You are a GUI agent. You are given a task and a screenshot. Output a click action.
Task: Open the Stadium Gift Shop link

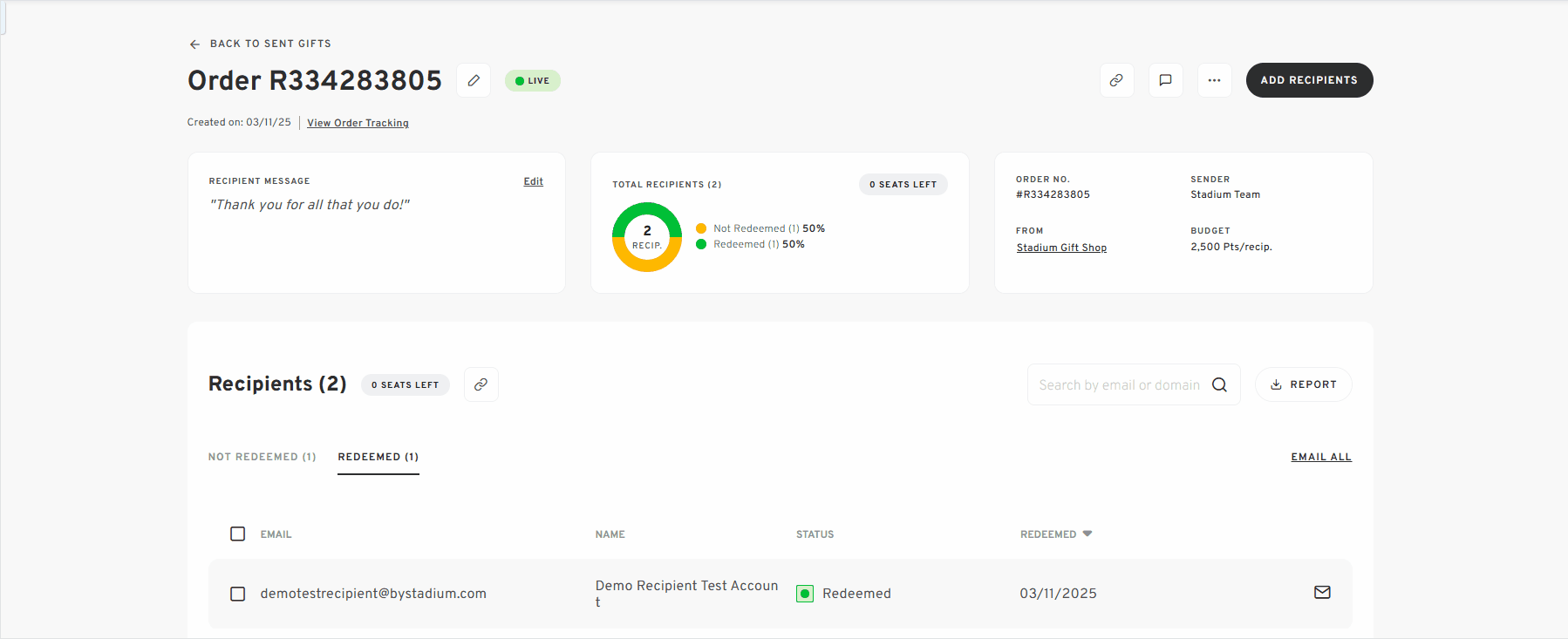click(1061, 248)
